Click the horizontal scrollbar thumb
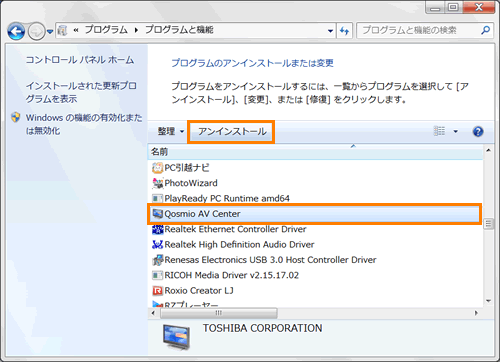500x362 pixels. click(x=218, y=313)
